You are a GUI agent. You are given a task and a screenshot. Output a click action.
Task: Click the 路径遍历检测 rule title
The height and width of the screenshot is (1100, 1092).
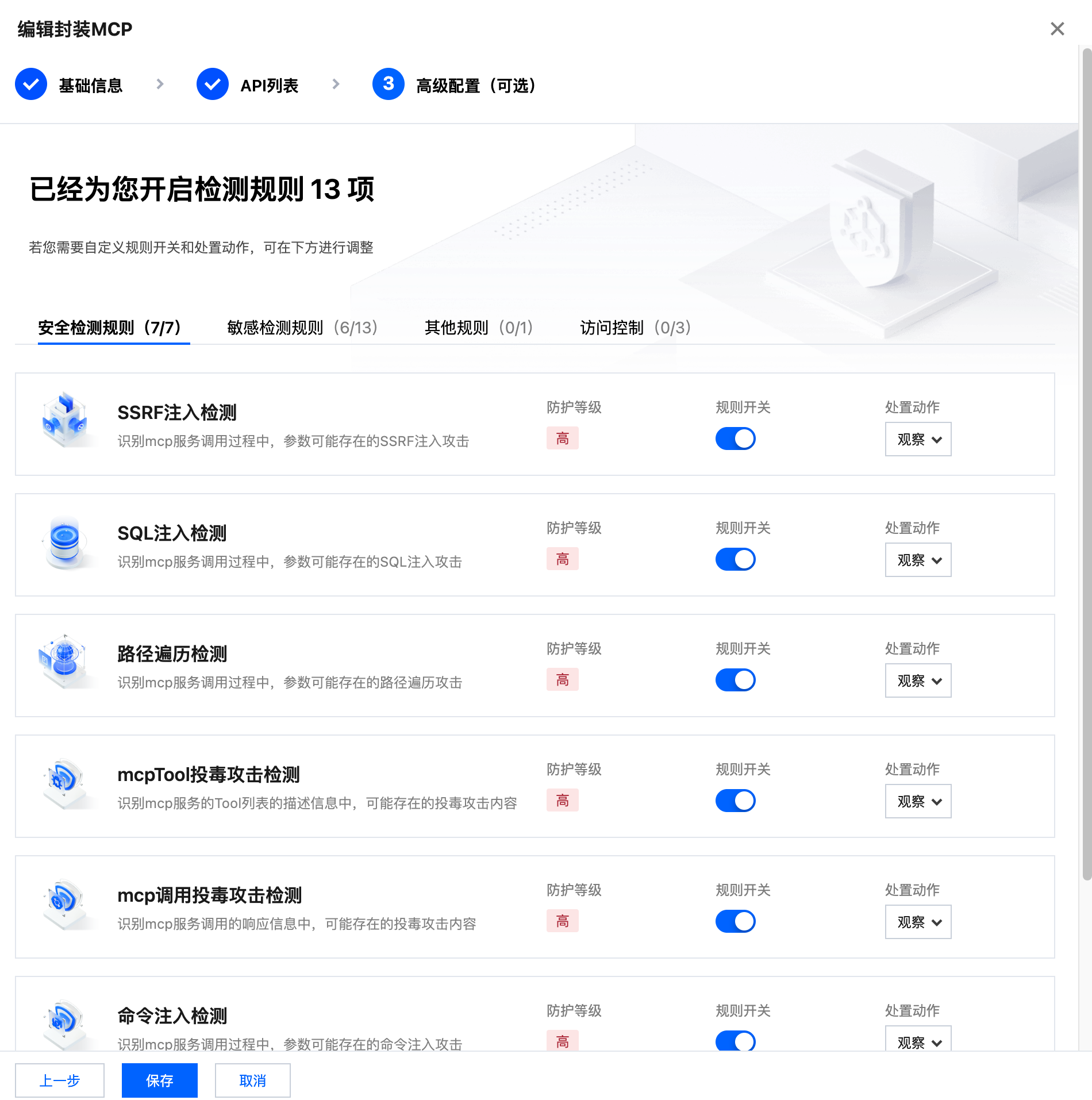point(172,654)
